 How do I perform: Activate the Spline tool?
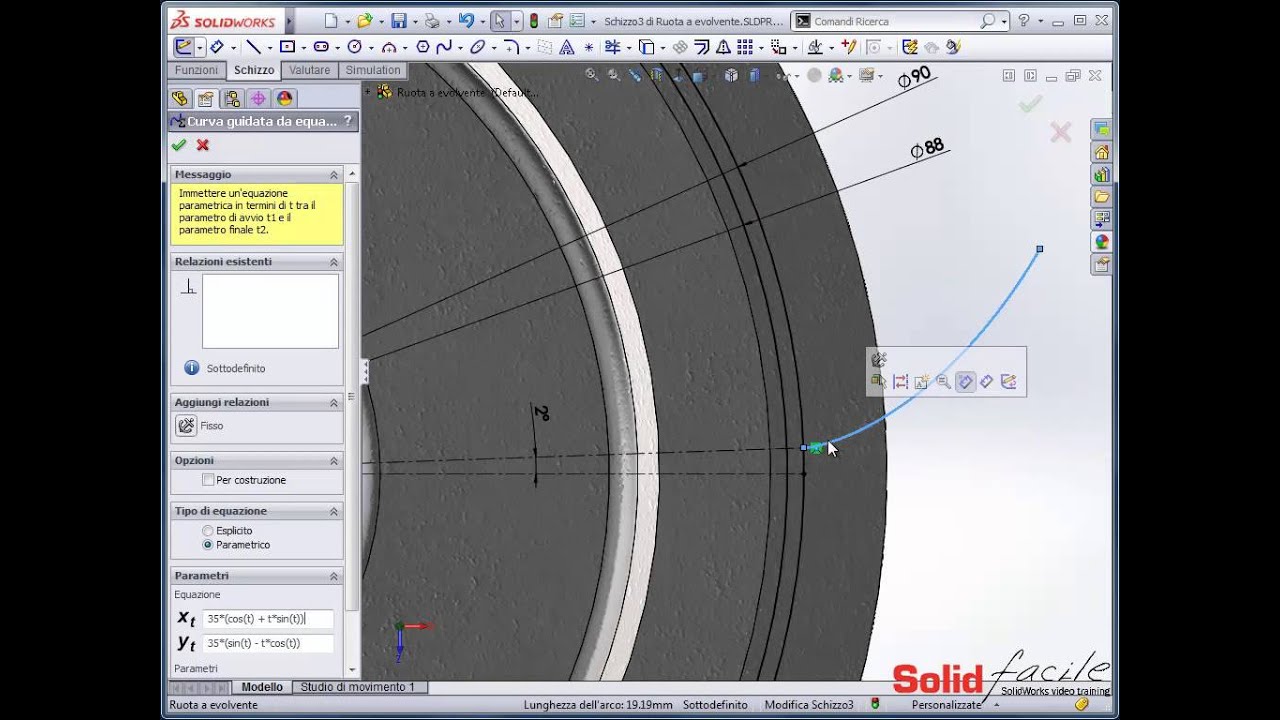tap(444, 47)
